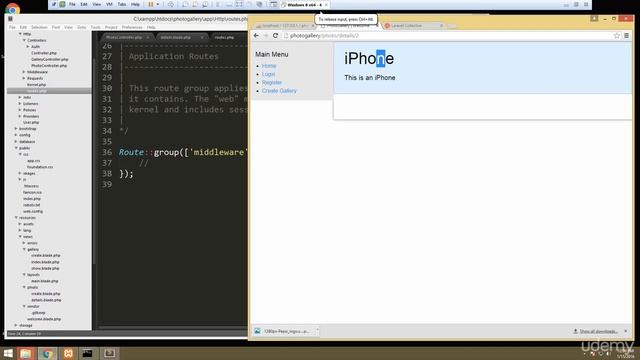The image size is (640, 360).
Task: Expand the Providers folder
Action: click(x=20, y=116)
